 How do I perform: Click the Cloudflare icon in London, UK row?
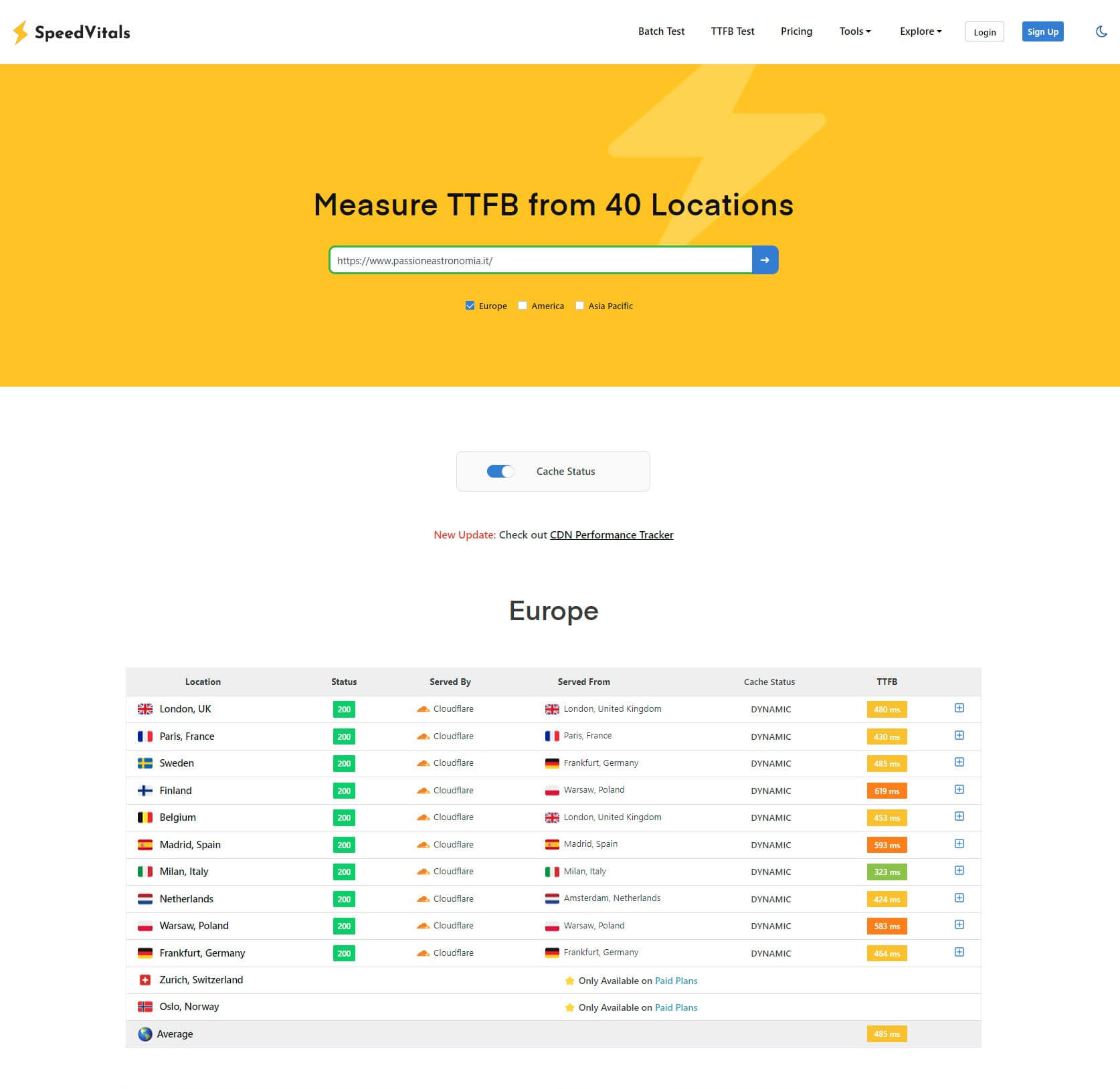pos(424,709)
